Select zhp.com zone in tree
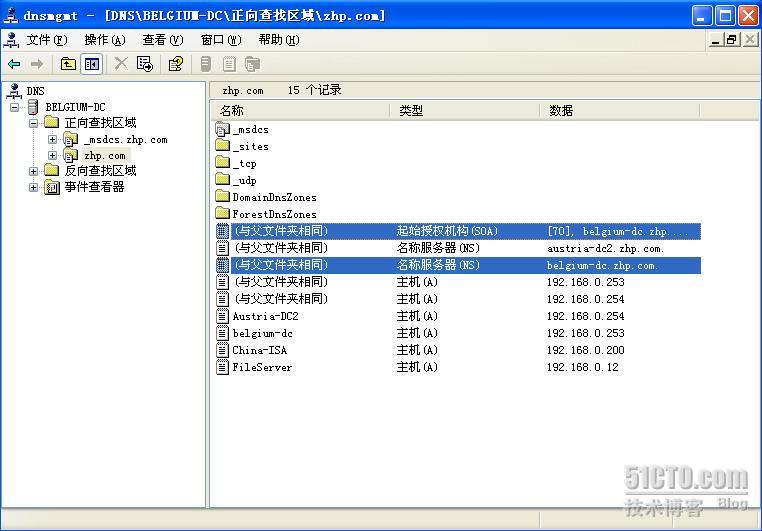 tap(105, 155)
